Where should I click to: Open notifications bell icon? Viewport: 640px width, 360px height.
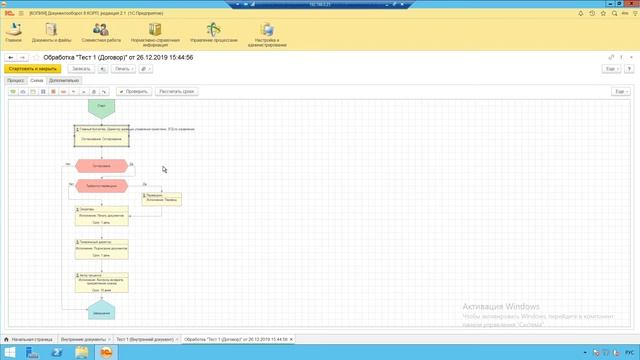click(581, 13)
